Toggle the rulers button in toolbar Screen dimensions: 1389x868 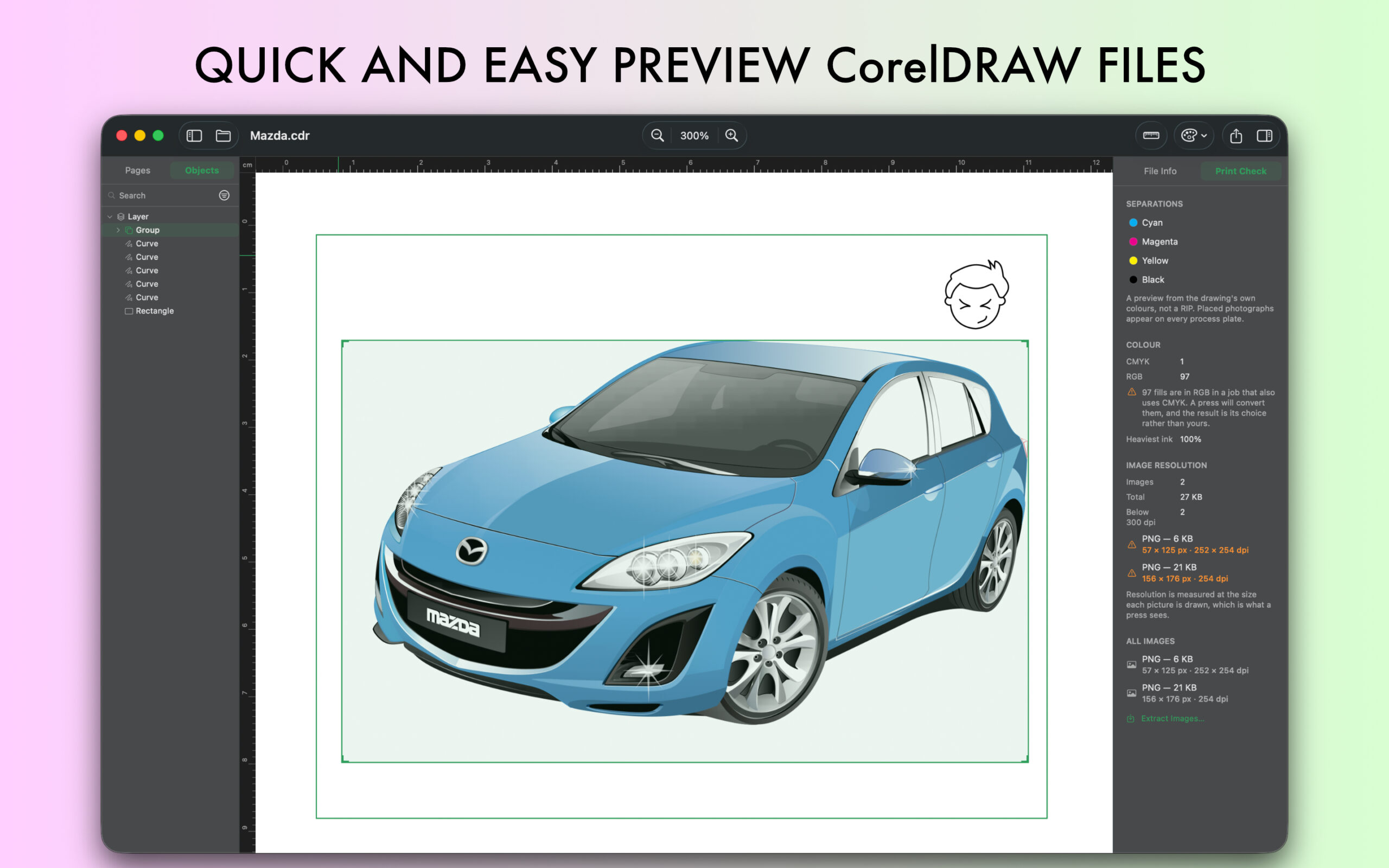1151,136
